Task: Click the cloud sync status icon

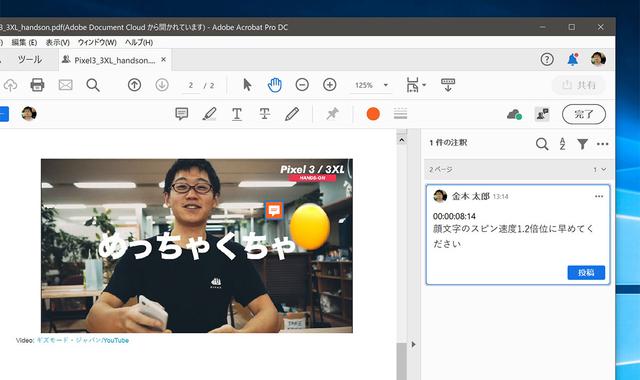Action: click(x=514, y=114)
